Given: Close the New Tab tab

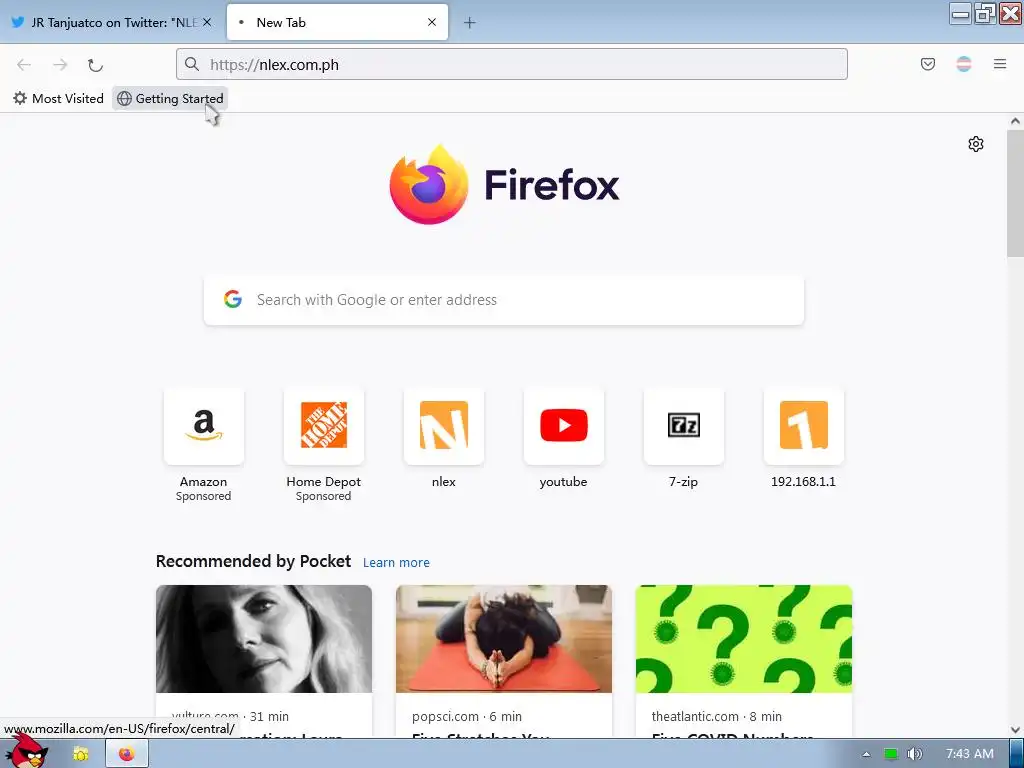Looking at the screenshot, I should pos(432,22).
